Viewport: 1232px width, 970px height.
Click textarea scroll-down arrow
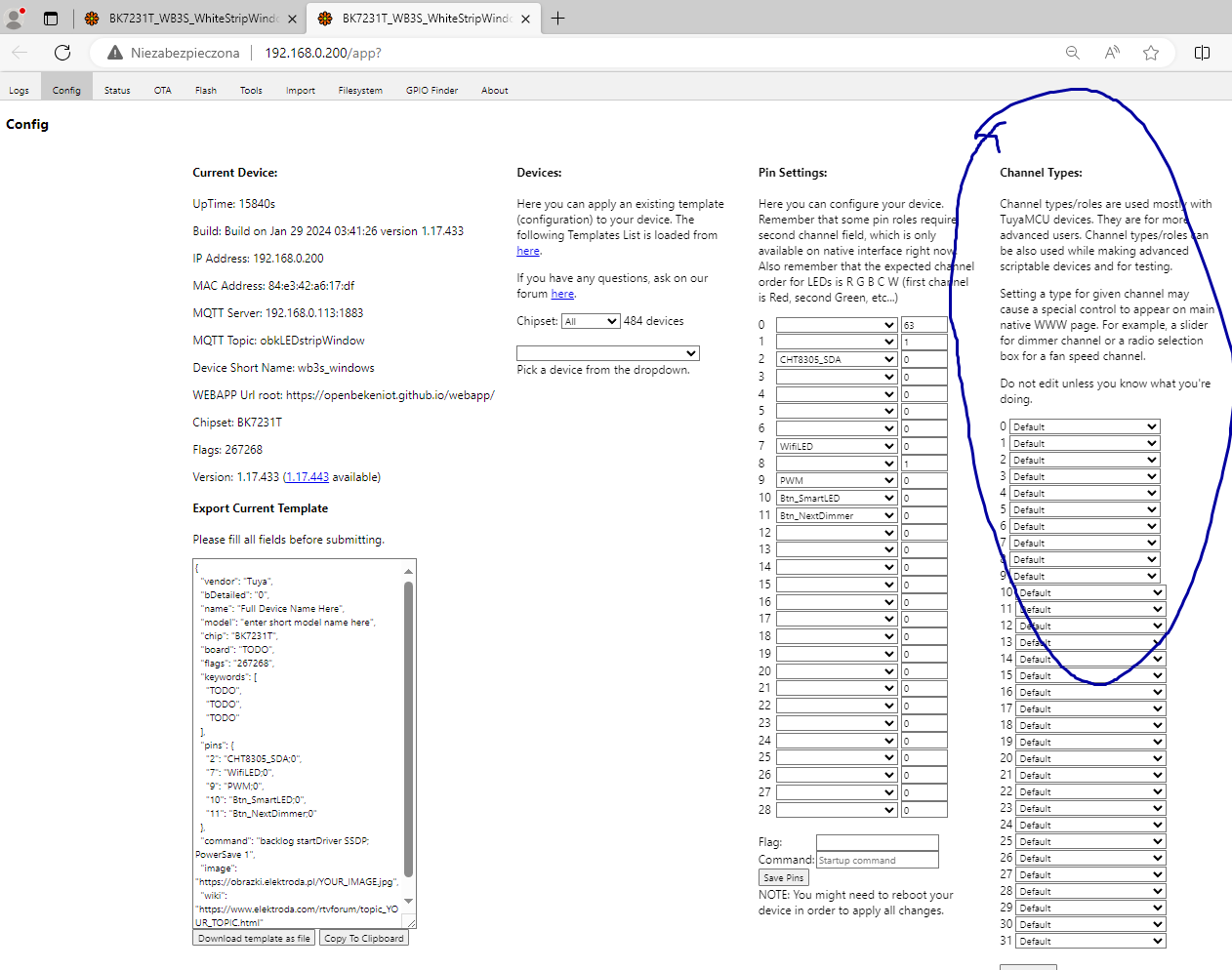[409, 901]
